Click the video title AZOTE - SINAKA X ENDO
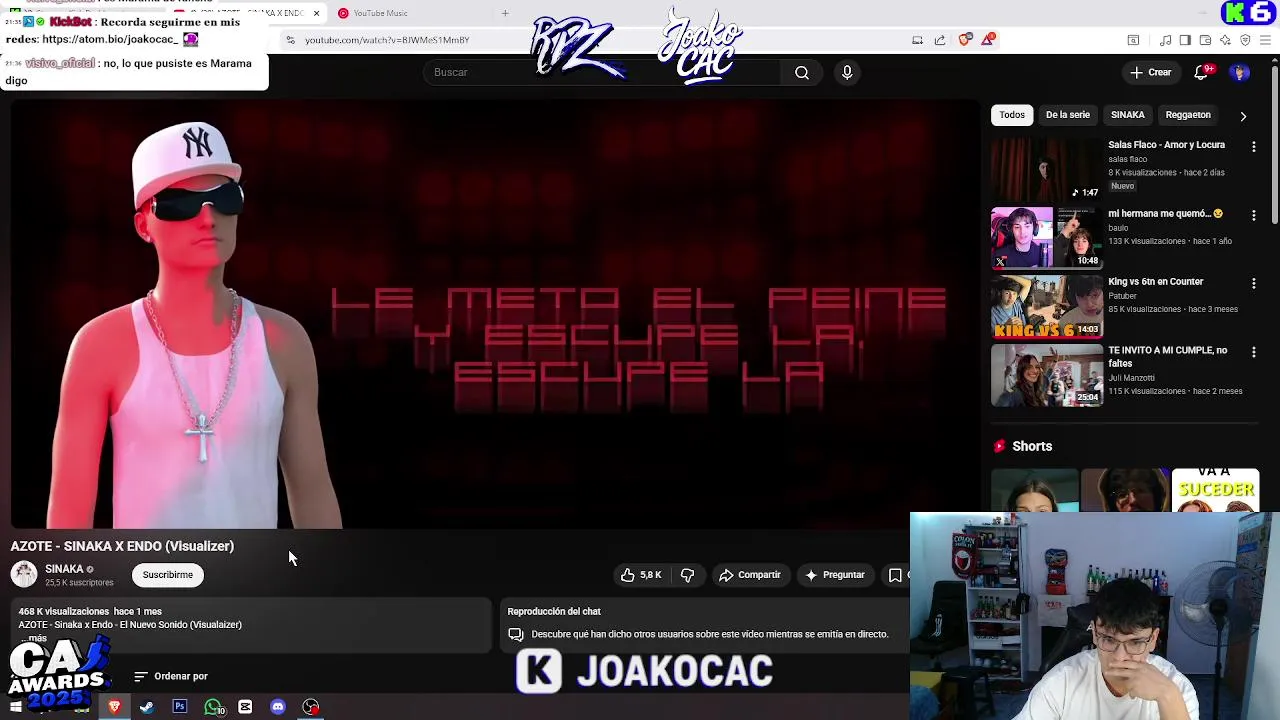Screen dimensions: 1280x720 click(122, 546)
